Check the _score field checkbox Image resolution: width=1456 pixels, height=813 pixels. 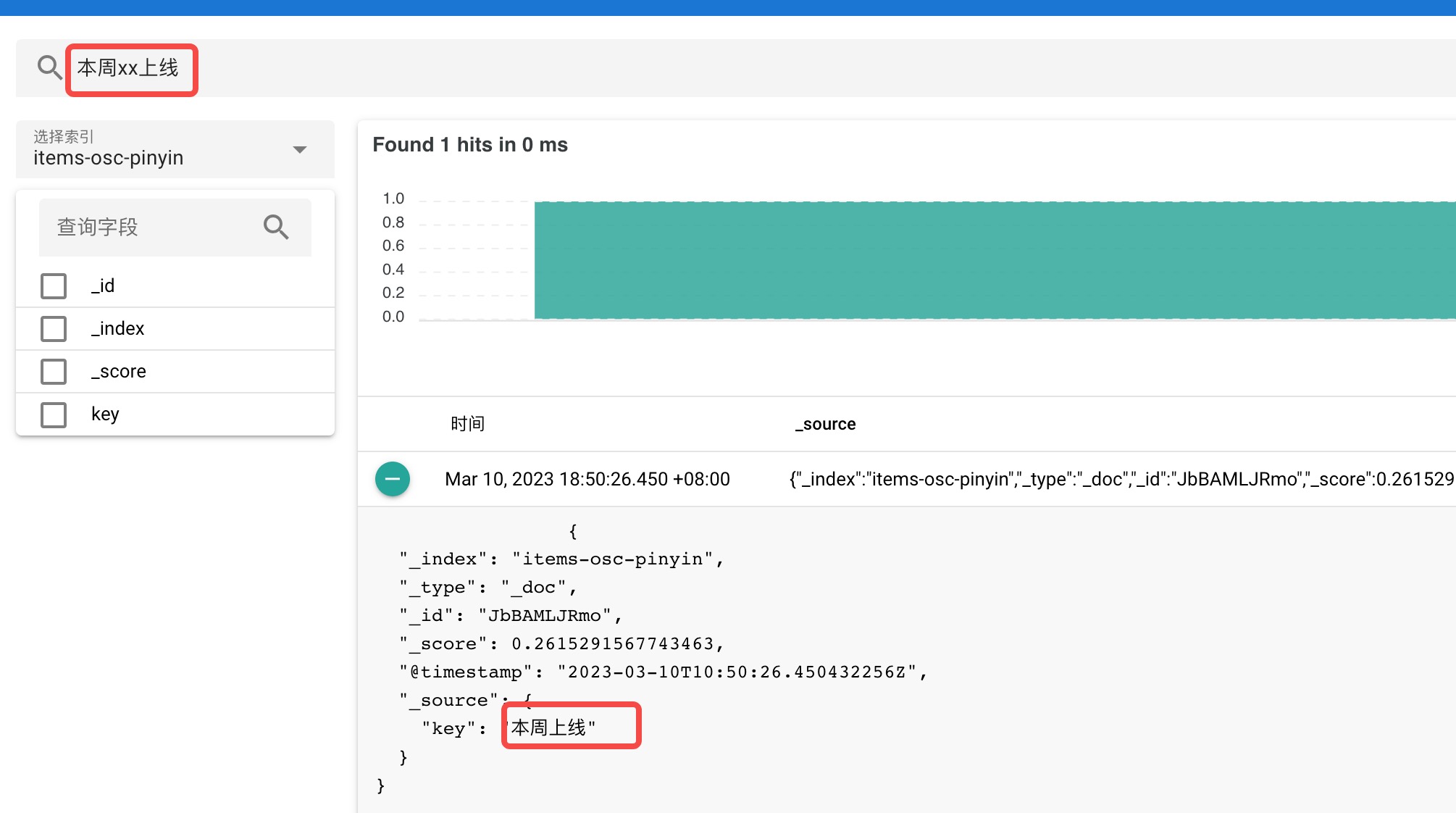[x=54, y=371]
